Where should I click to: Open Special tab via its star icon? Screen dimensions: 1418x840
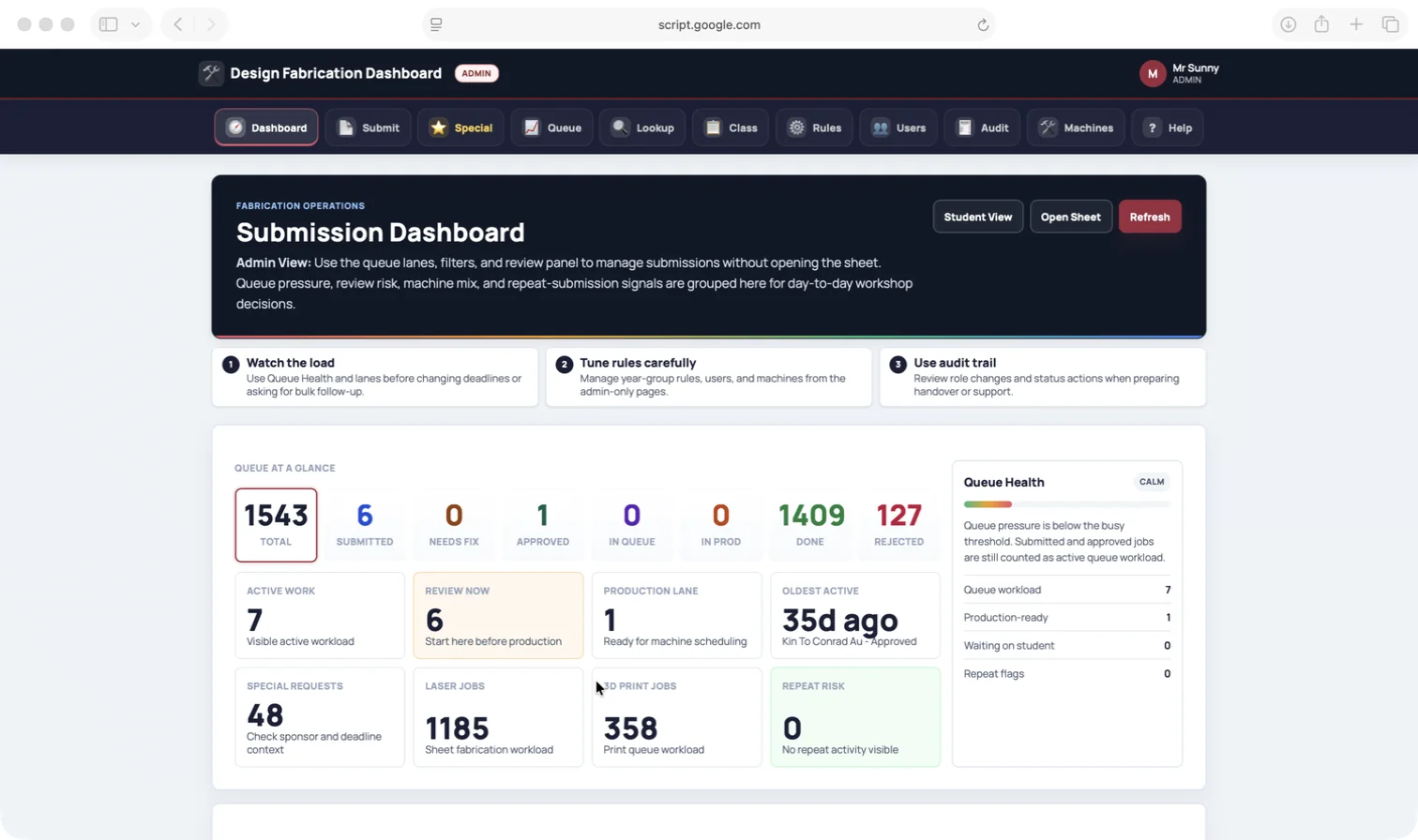pos(438,127)
